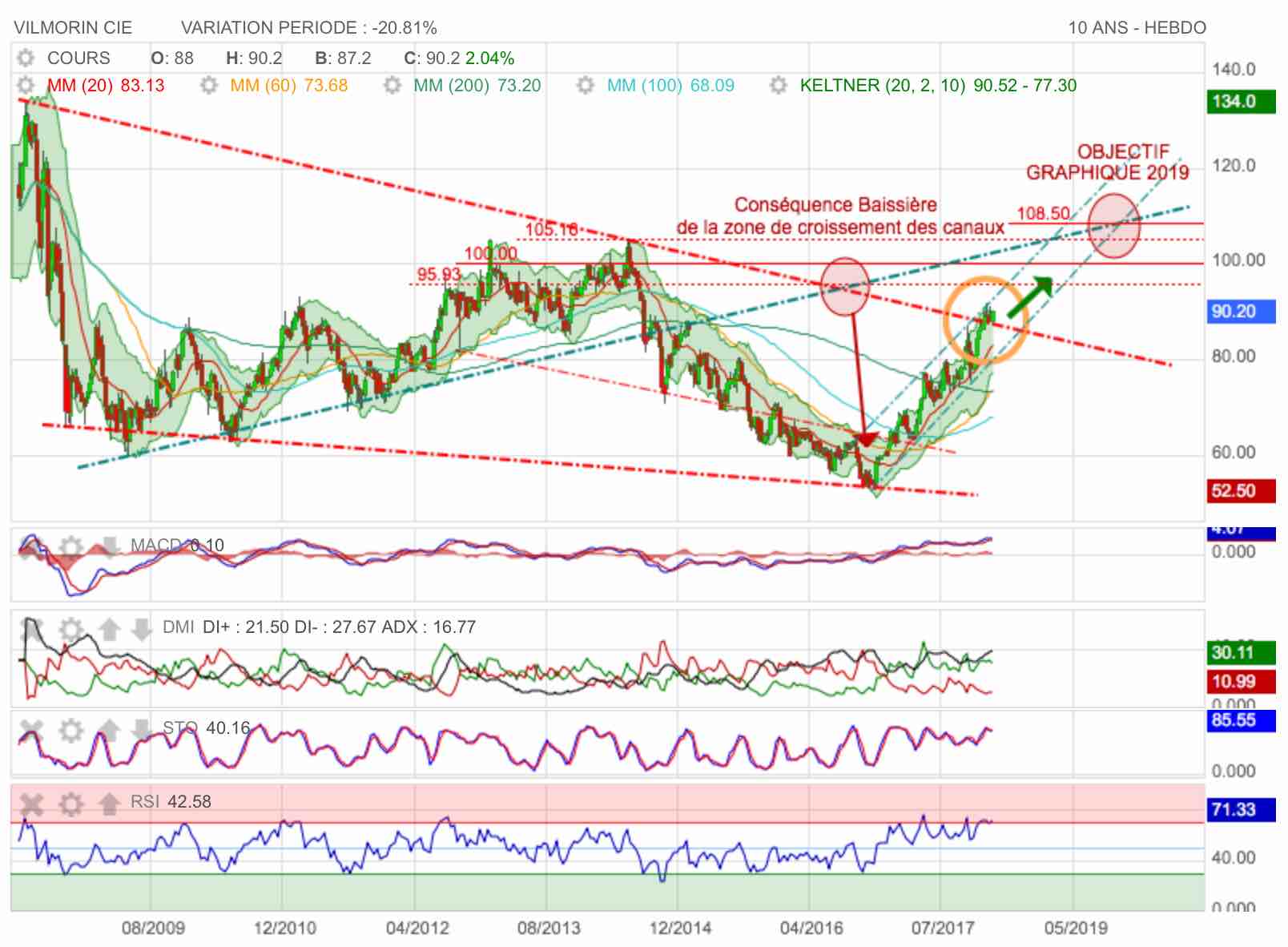Click the 140.0 price axis label
This screenshot has width=1288, height=947.
point(1234,69)
